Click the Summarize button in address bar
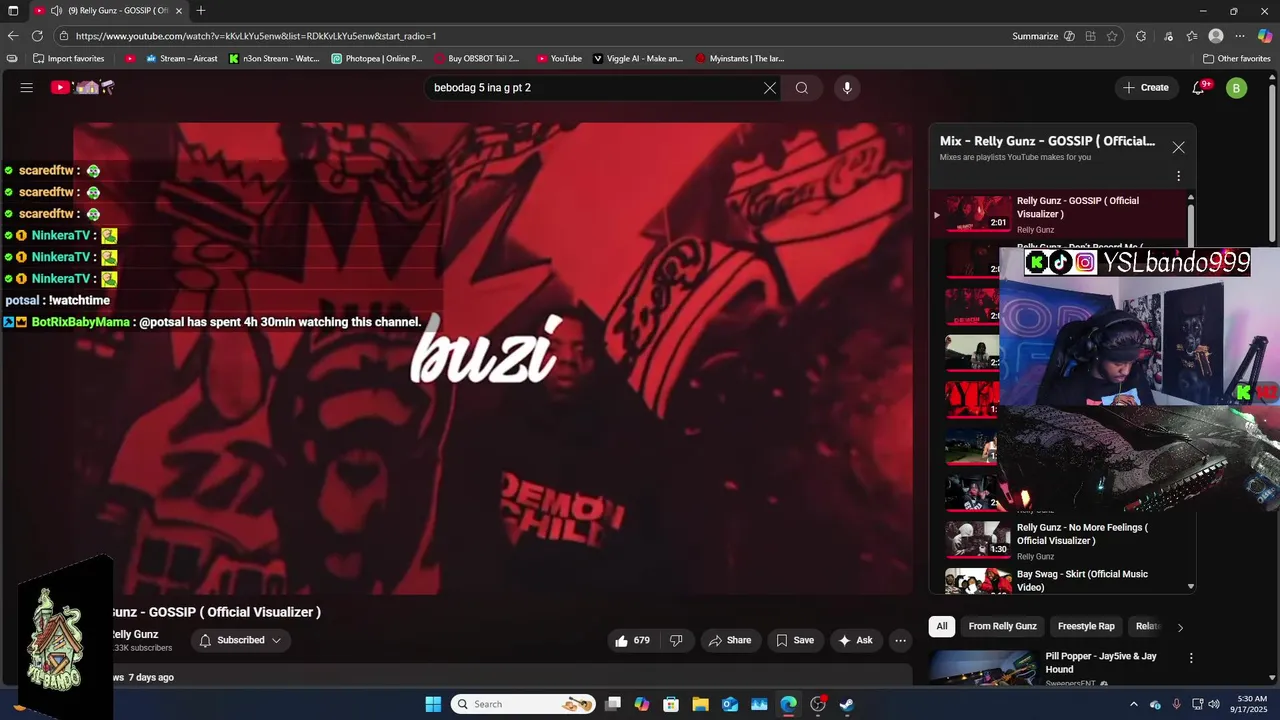 pos(1043,36)
